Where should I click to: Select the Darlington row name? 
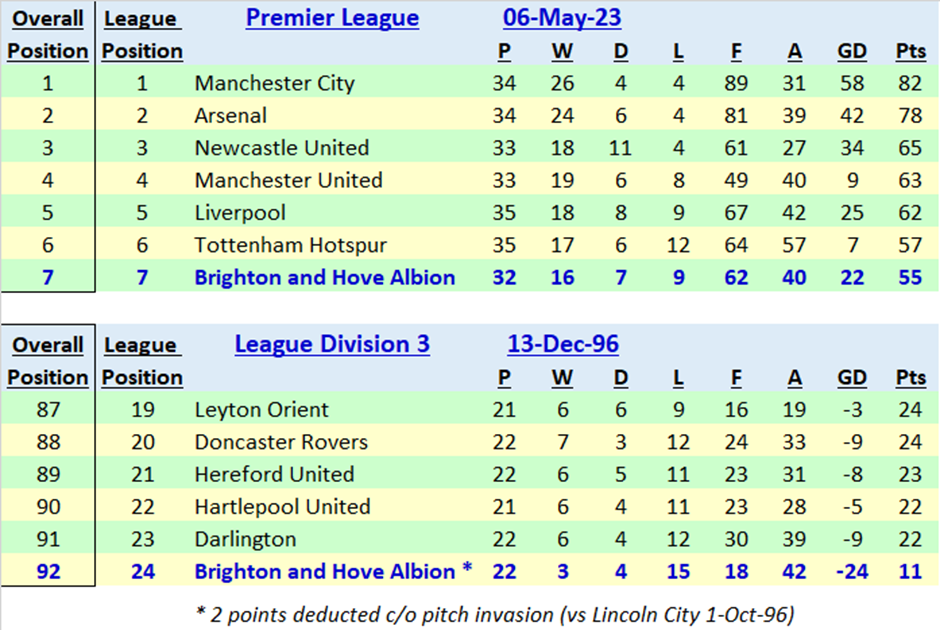(245, 539)
